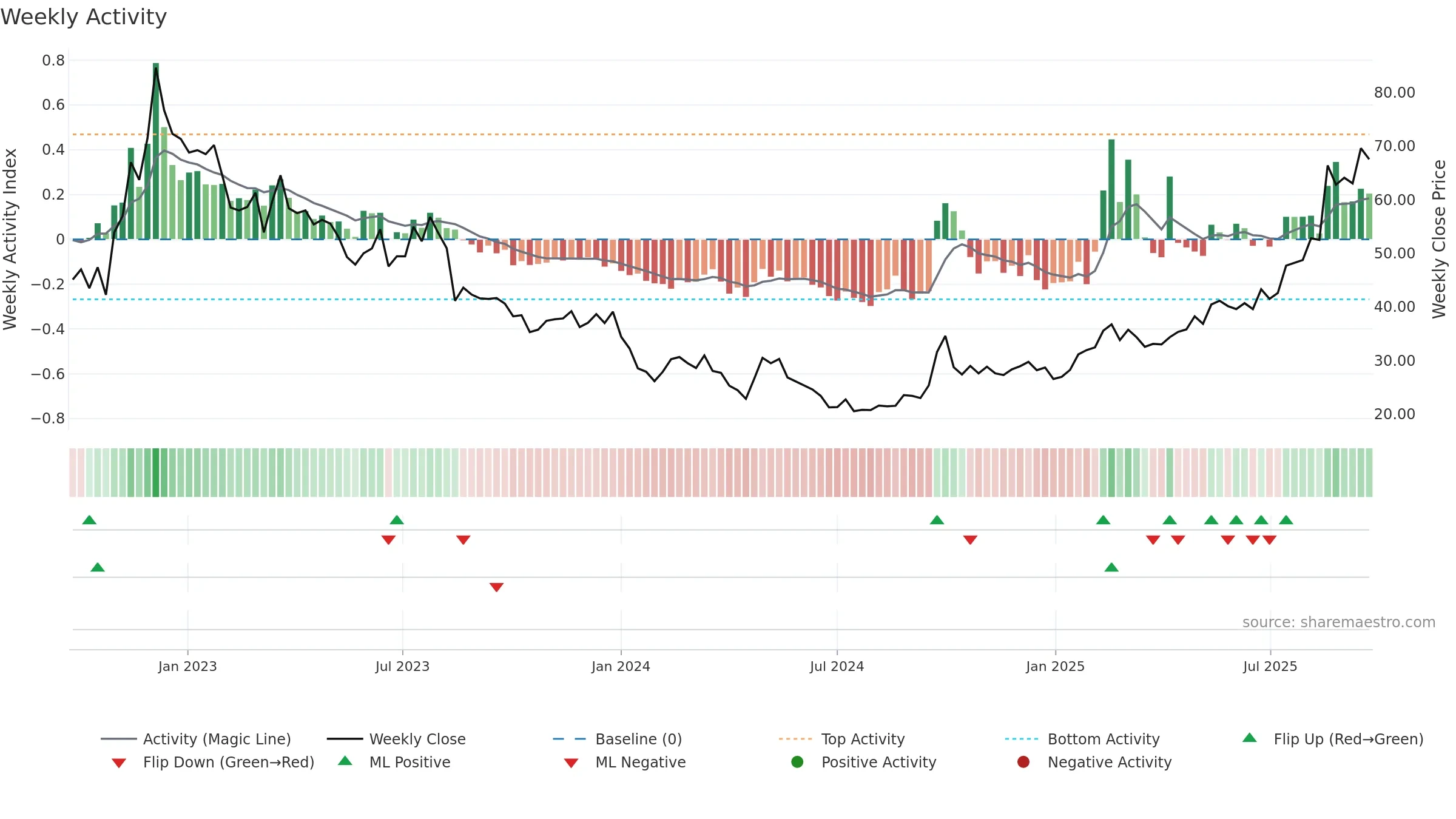The image size is (1456, 819).
Task: Click the 0.8 left-axis tick label
Action: (53, 60)
